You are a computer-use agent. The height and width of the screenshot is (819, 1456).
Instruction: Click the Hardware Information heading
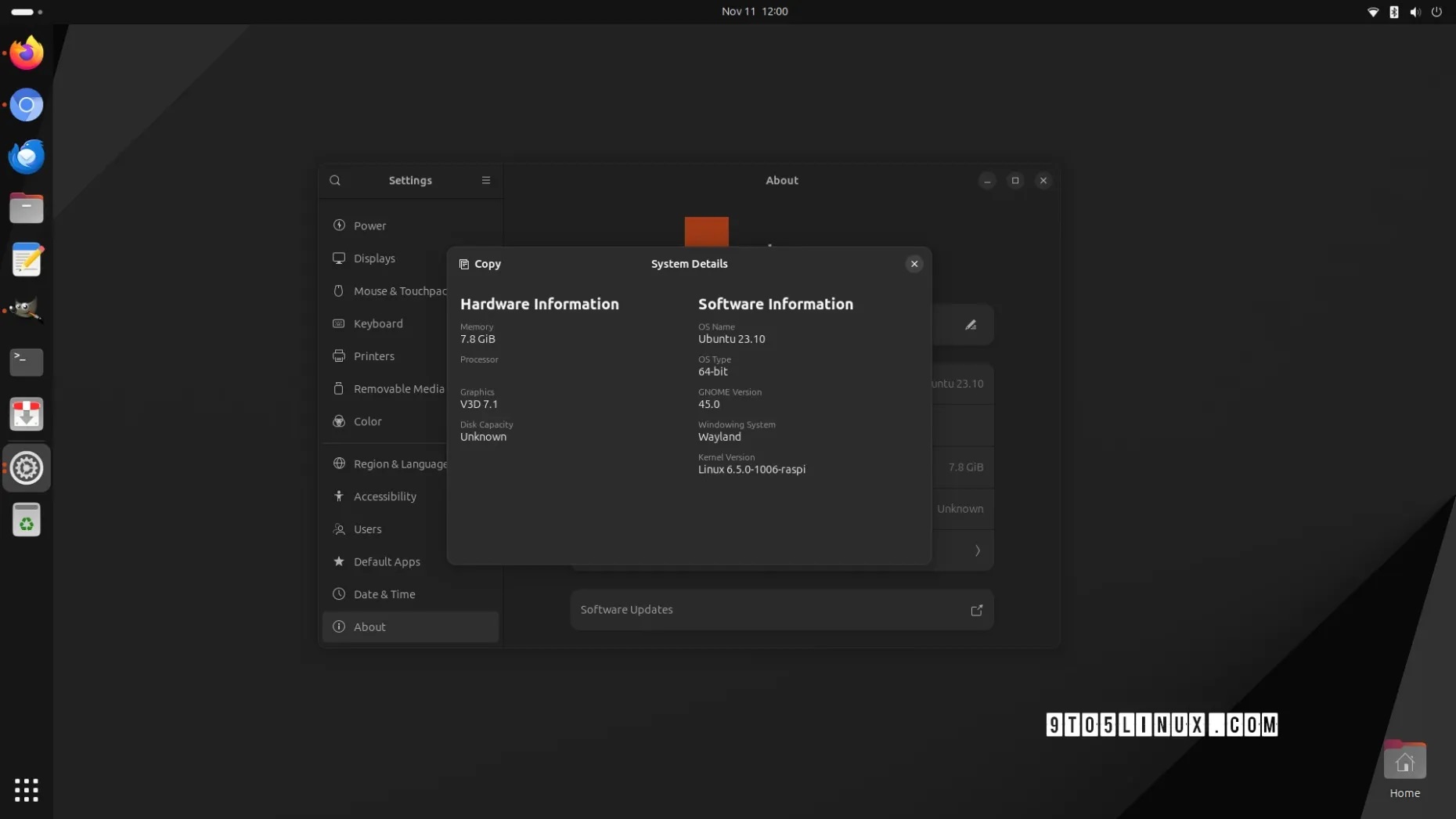tap(539, 304)
